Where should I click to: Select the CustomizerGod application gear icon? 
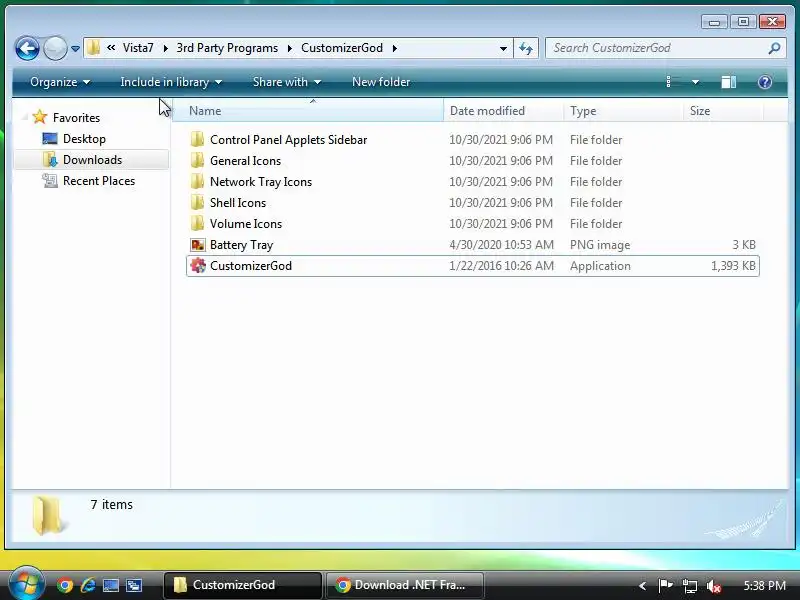point(198,266)
